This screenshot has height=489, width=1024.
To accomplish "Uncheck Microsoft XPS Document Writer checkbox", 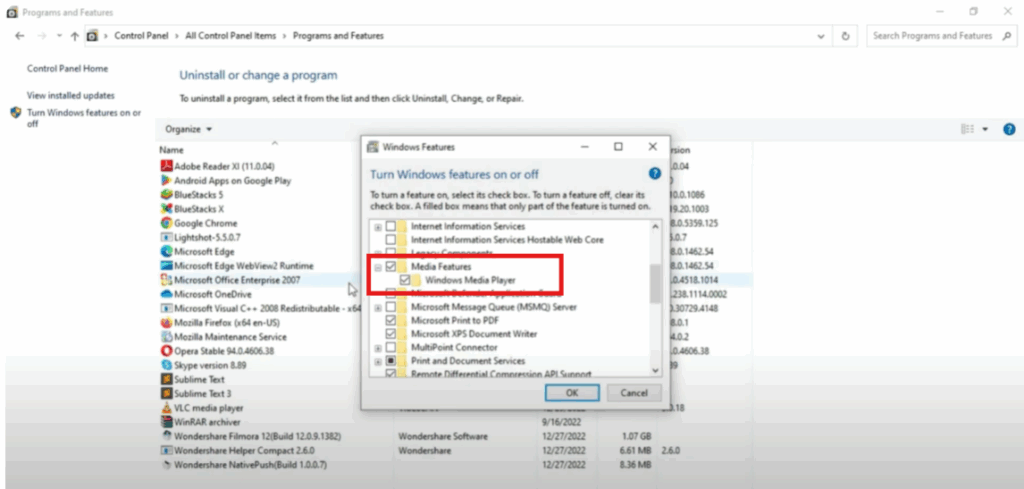I will tap(391, 334).
